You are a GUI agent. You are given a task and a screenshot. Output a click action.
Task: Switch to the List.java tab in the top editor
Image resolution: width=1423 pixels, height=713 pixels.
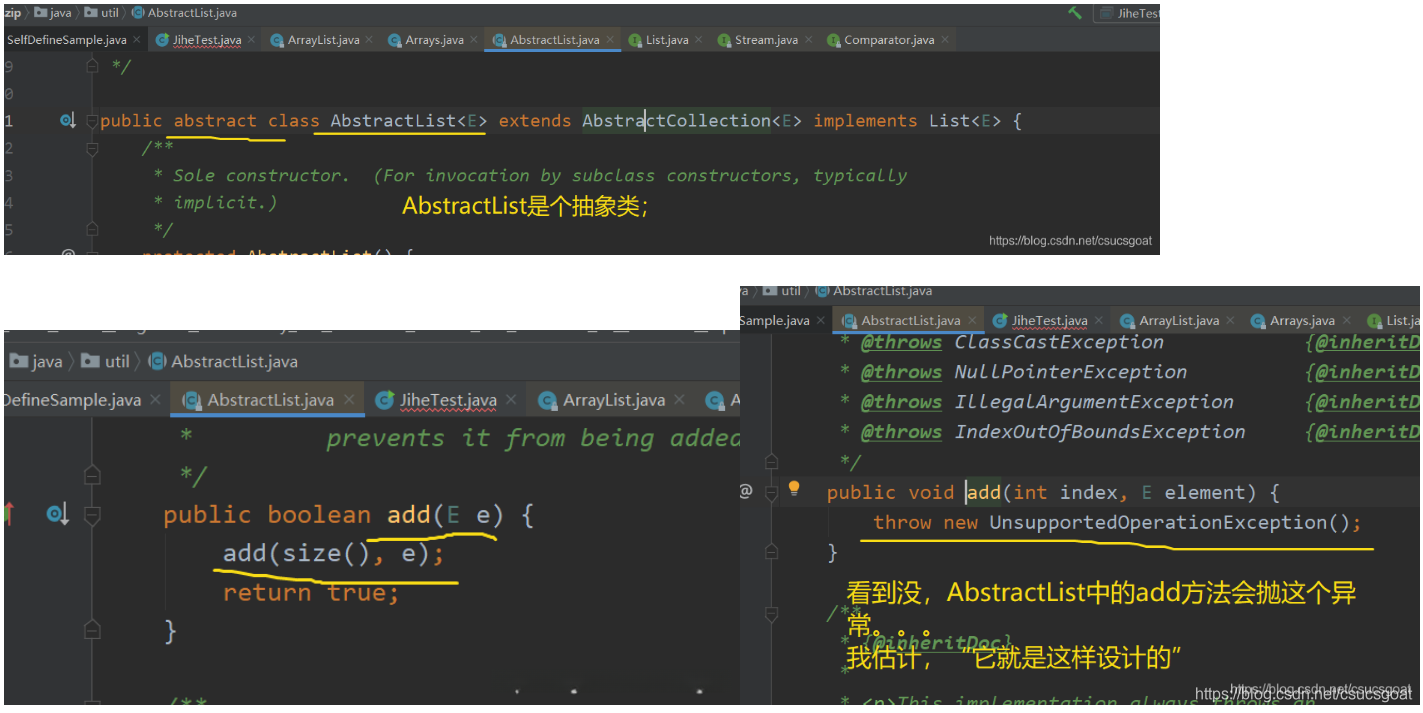666,40
